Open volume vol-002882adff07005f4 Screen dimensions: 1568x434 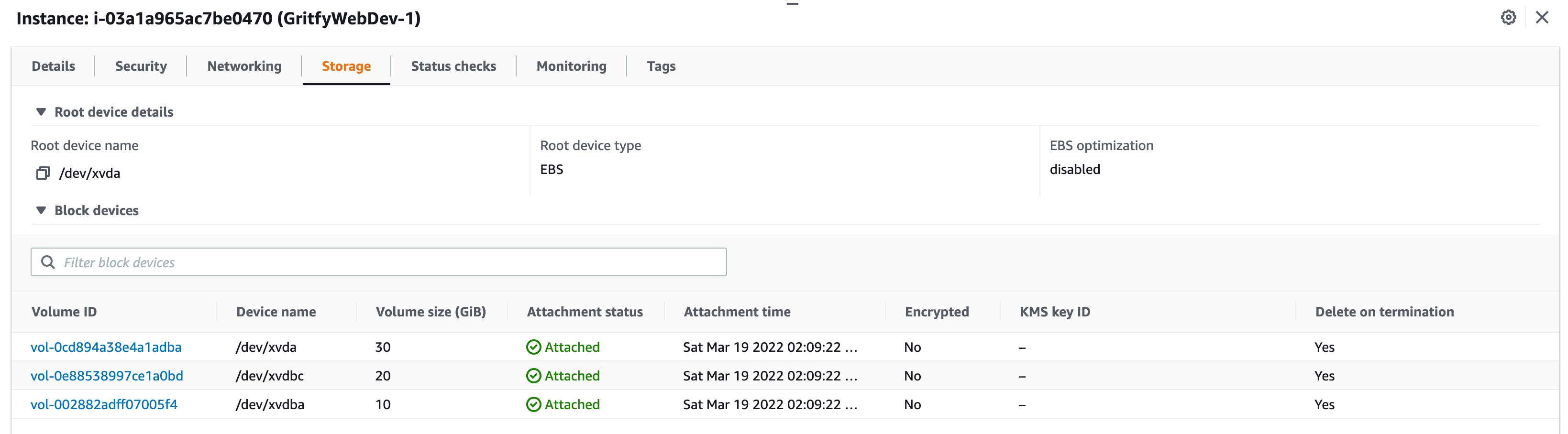[x=104, y=404]
